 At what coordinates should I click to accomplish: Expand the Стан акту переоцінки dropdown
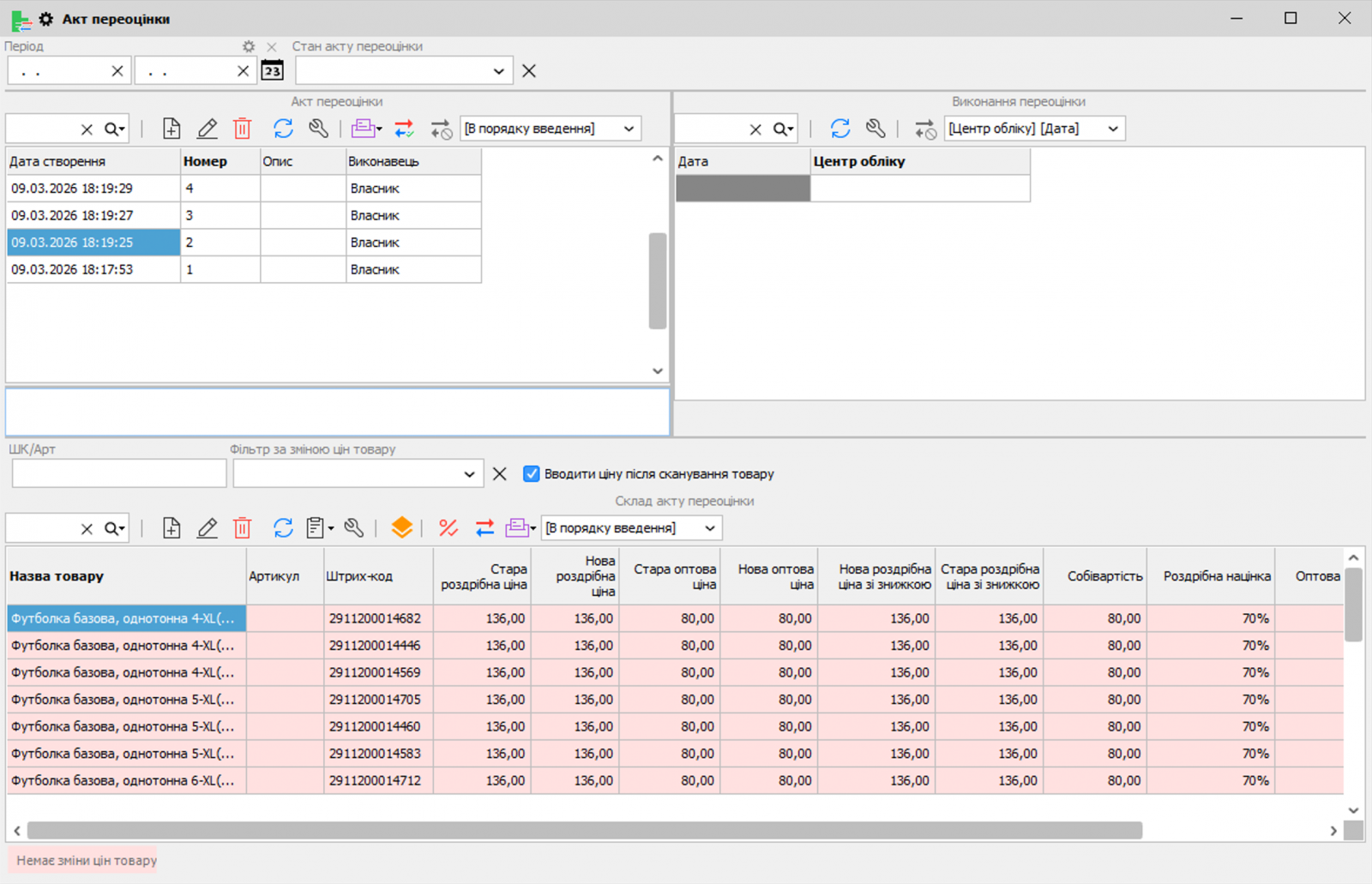click(x=498, y=71)
